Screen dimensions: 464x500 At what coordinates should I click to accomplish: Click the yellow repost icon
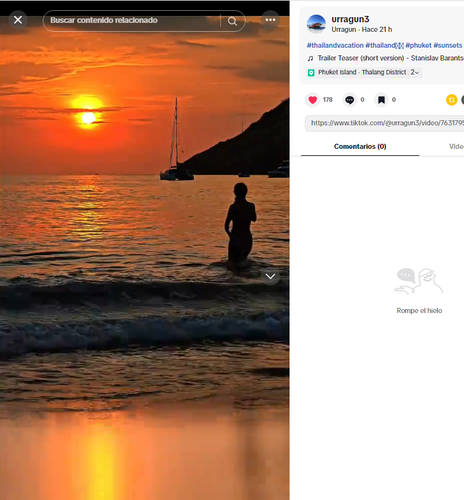[451, 100]
